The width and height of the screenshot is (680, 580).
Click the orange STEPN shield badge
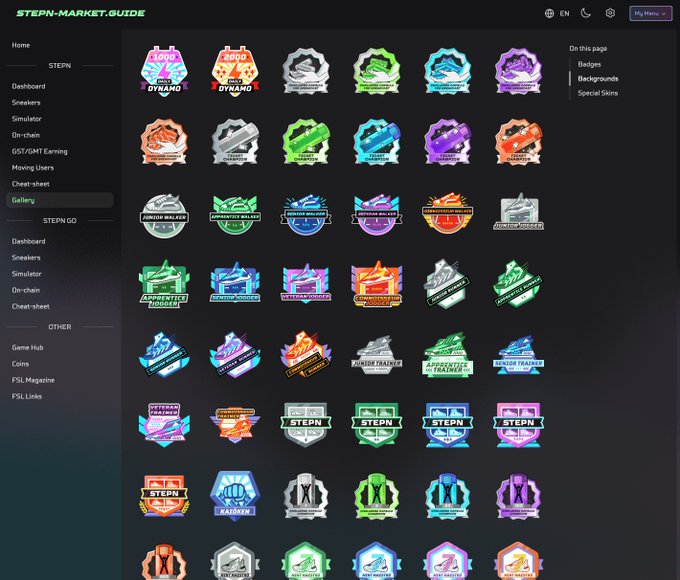click(164, 495)
